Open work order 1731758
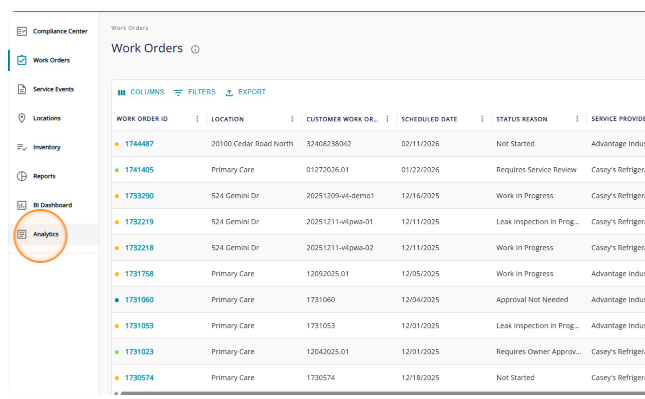The width and height of the screenshot is (645, 399). coord(139,274)
